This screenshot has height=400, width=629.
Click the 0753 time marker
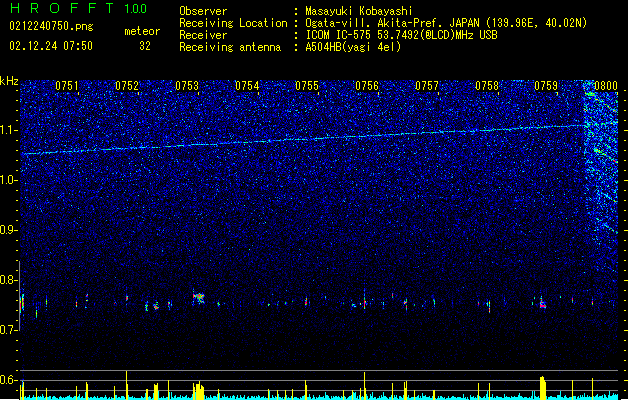187,86
